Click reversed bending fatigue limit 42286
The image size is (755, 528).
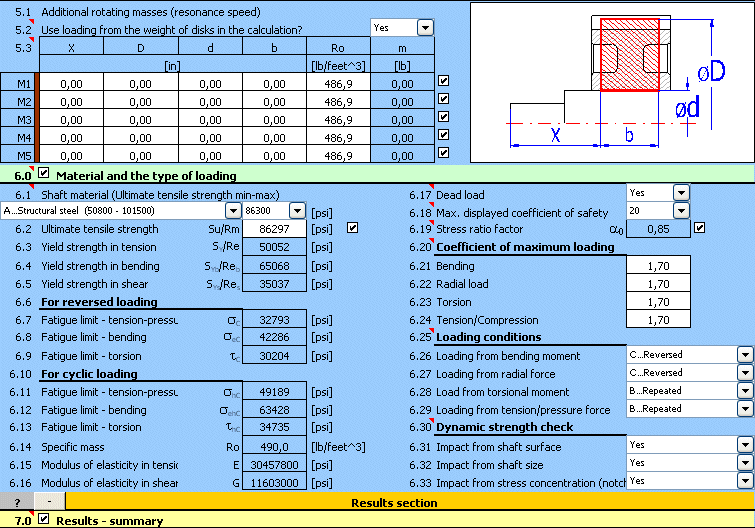click(x=274, y=337)
